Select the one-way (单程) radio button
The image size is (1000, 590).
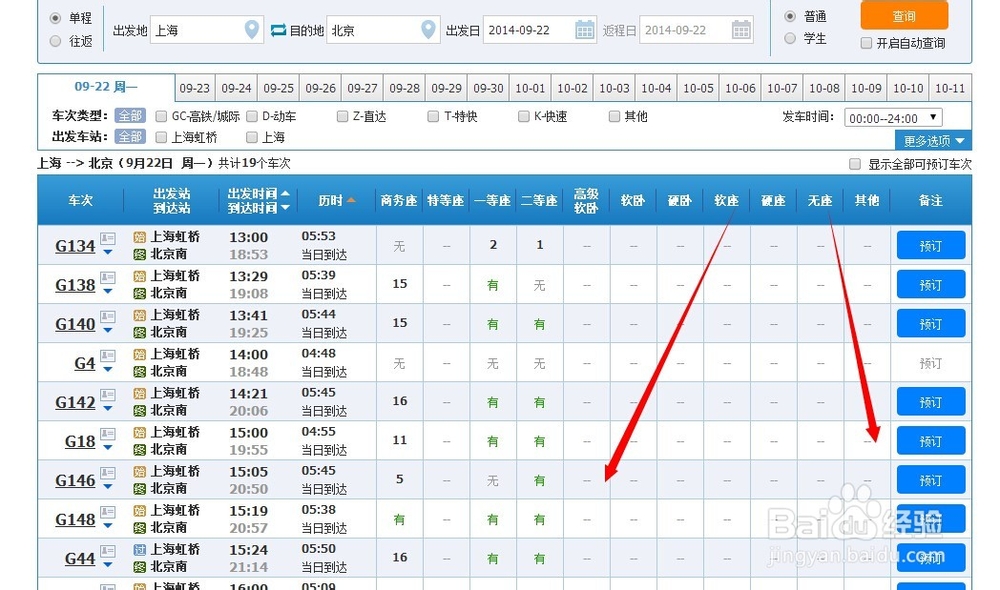pyautogui.click(x=55, y=18)
